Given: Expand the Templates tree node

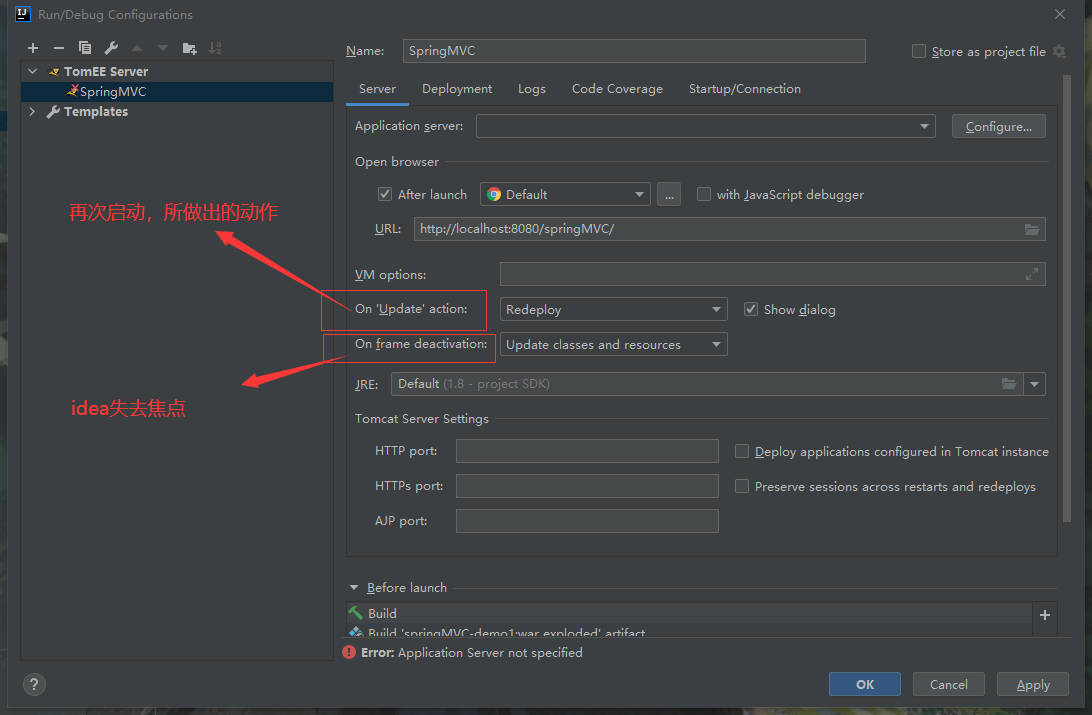Looking at the screenshot, I should click(32, 111).
